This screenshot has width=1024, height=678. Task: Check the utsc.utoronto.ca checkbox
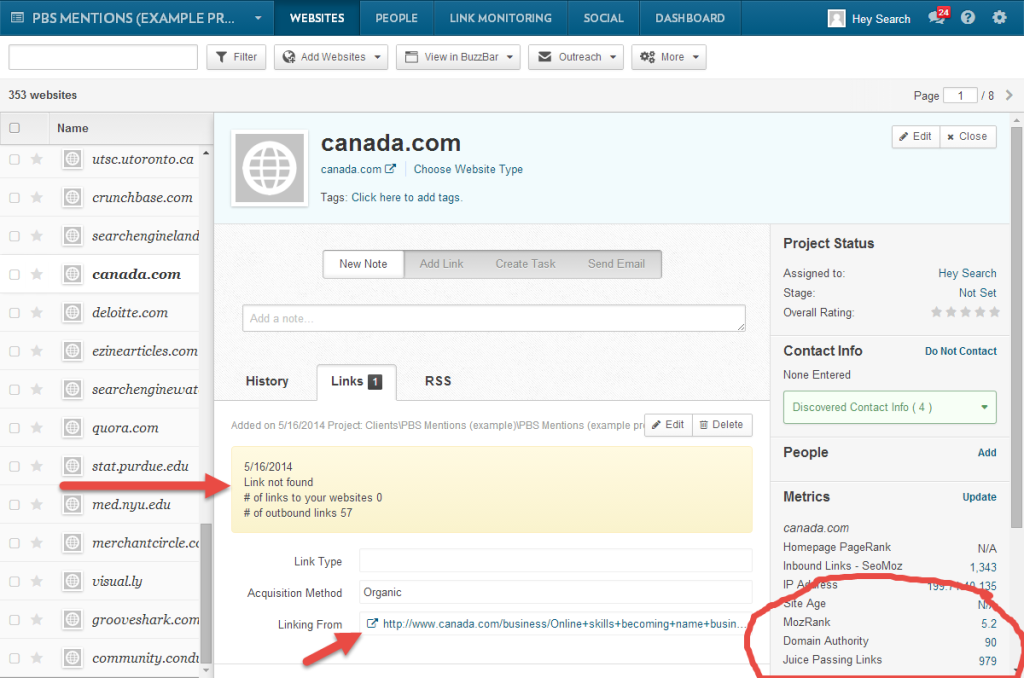coord(14,159)
